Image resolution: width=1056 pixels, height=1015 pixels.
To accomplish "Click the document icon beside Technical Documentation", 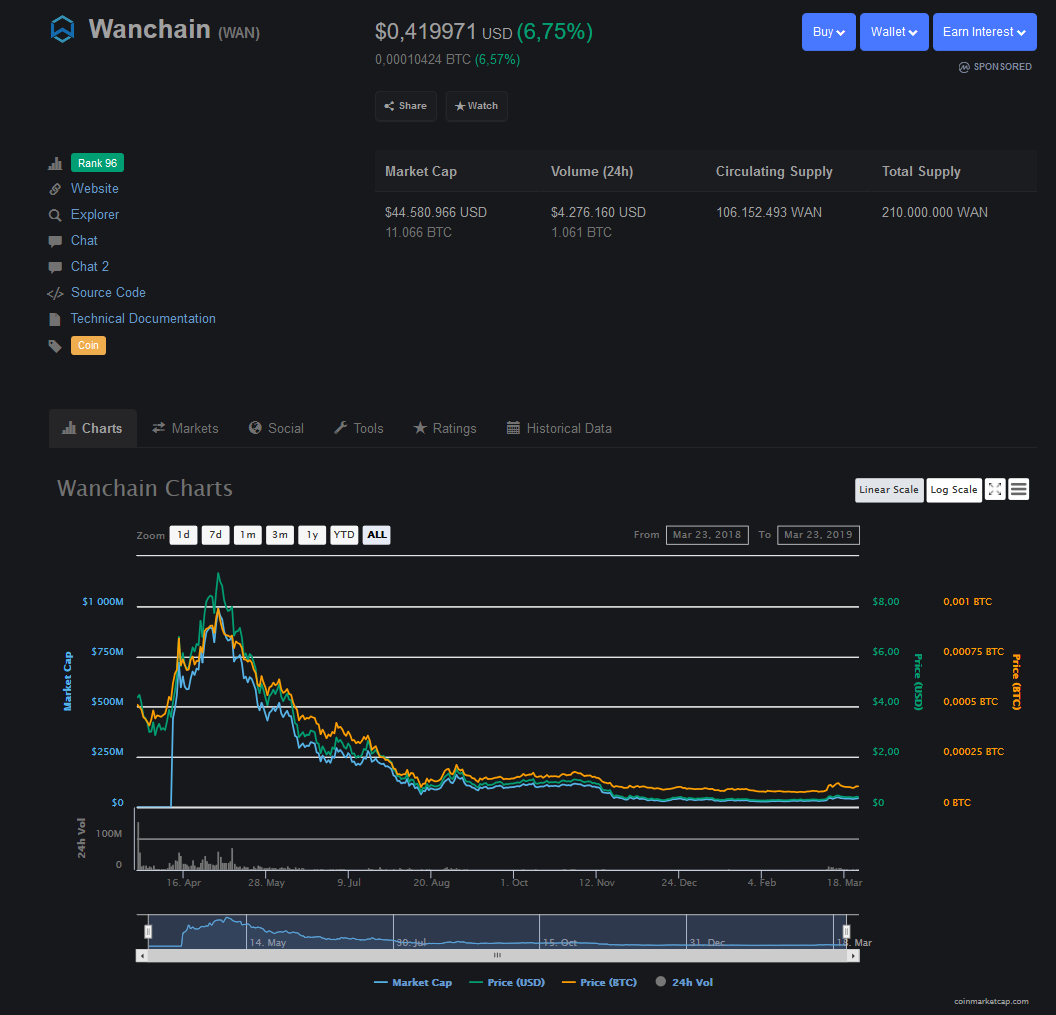I will click(x=55, y=319).
